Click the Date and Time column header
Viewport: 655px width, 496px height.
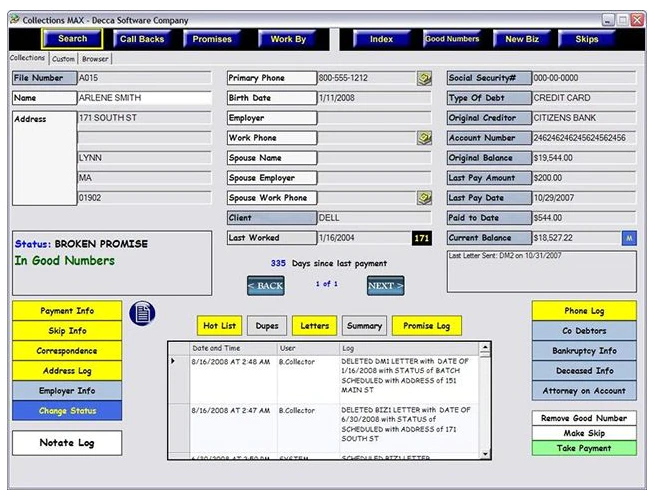point(233,348)
